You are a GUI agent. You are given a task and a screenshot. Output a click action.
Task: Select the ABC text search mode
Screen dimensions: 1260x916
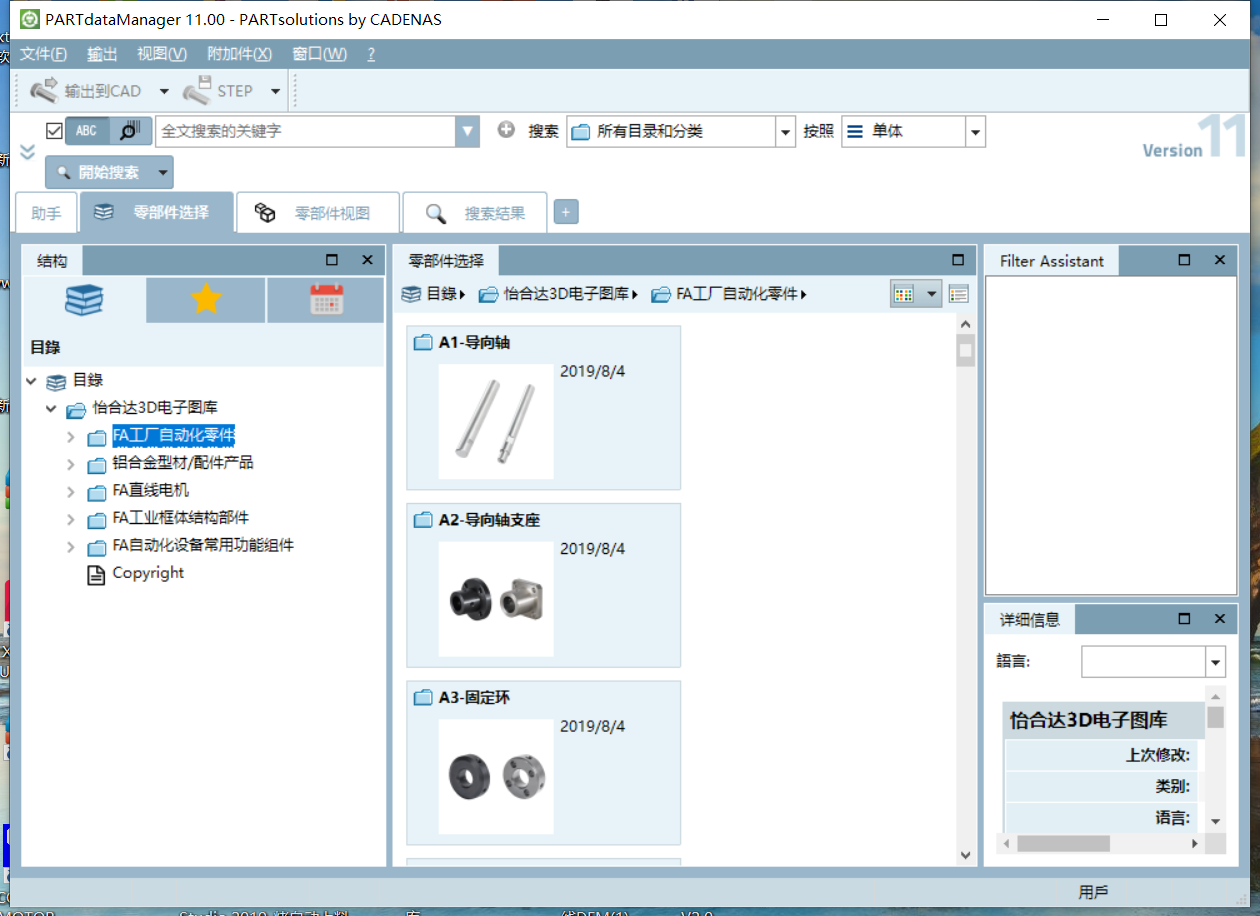coord(87,131)
